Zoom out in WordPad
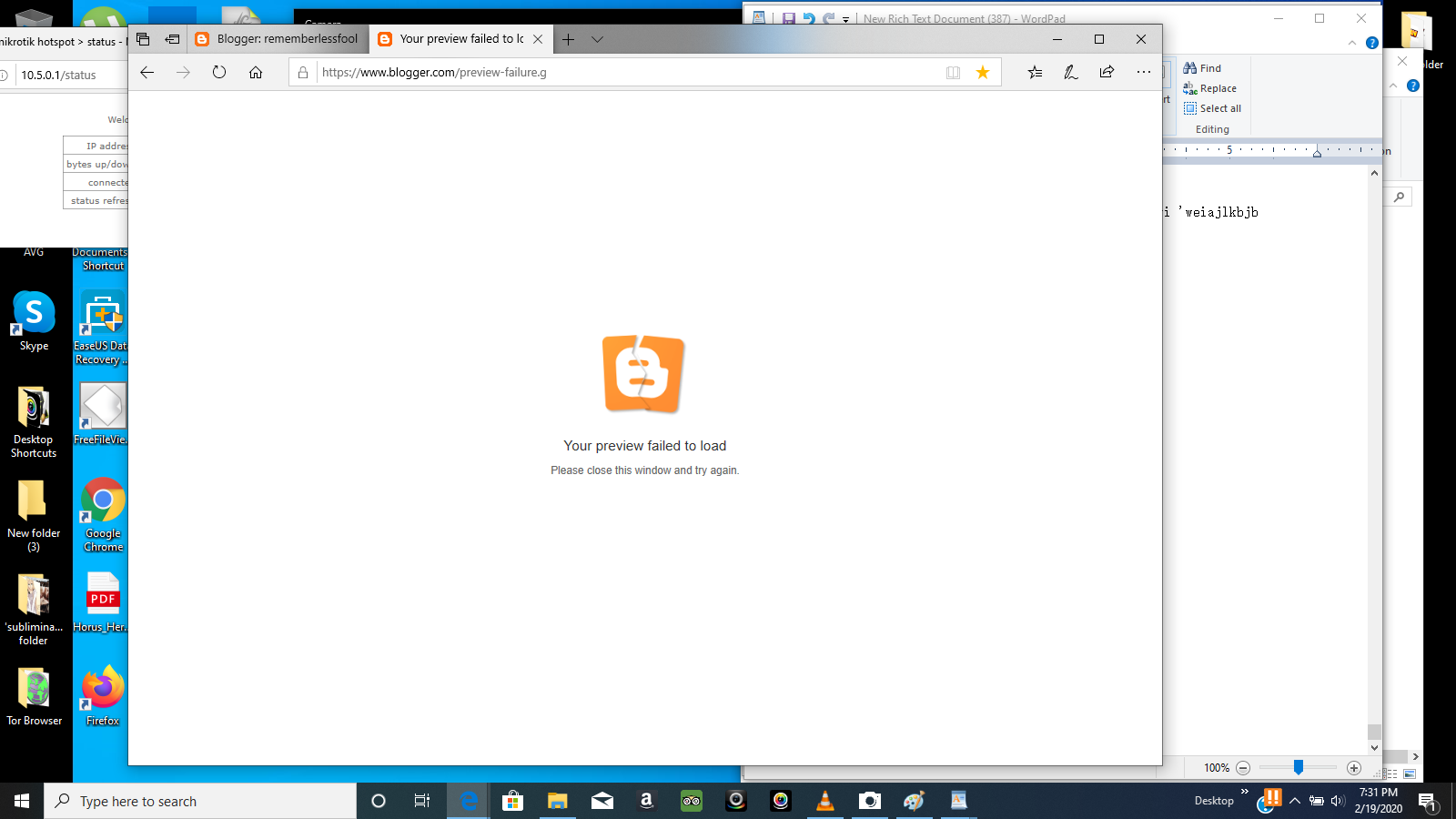The width and height of the screenshot is (1456, 819). [1243, 768]
